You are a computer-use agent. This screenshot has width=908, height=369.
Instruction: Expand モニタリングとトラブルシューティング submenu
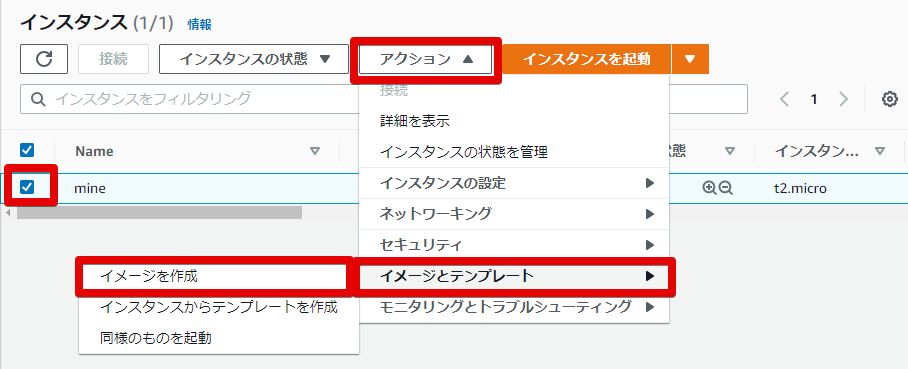pyautogui.click(x=514, y=306)
